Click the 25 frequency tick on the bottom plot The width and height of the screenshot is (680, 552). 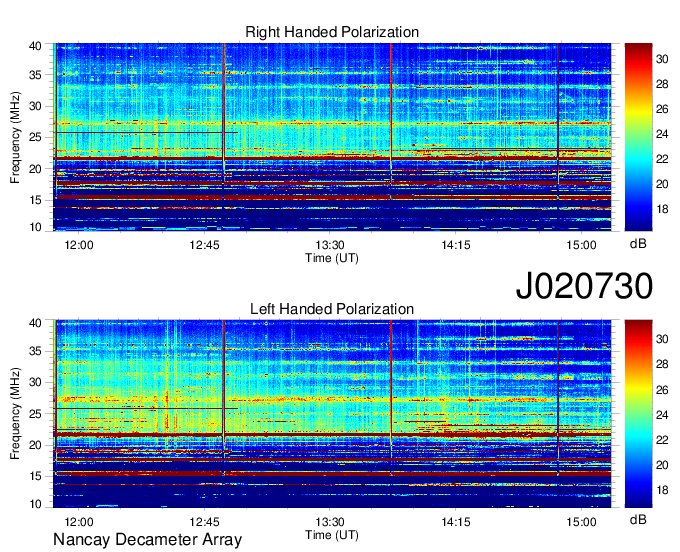click(35, 414)
